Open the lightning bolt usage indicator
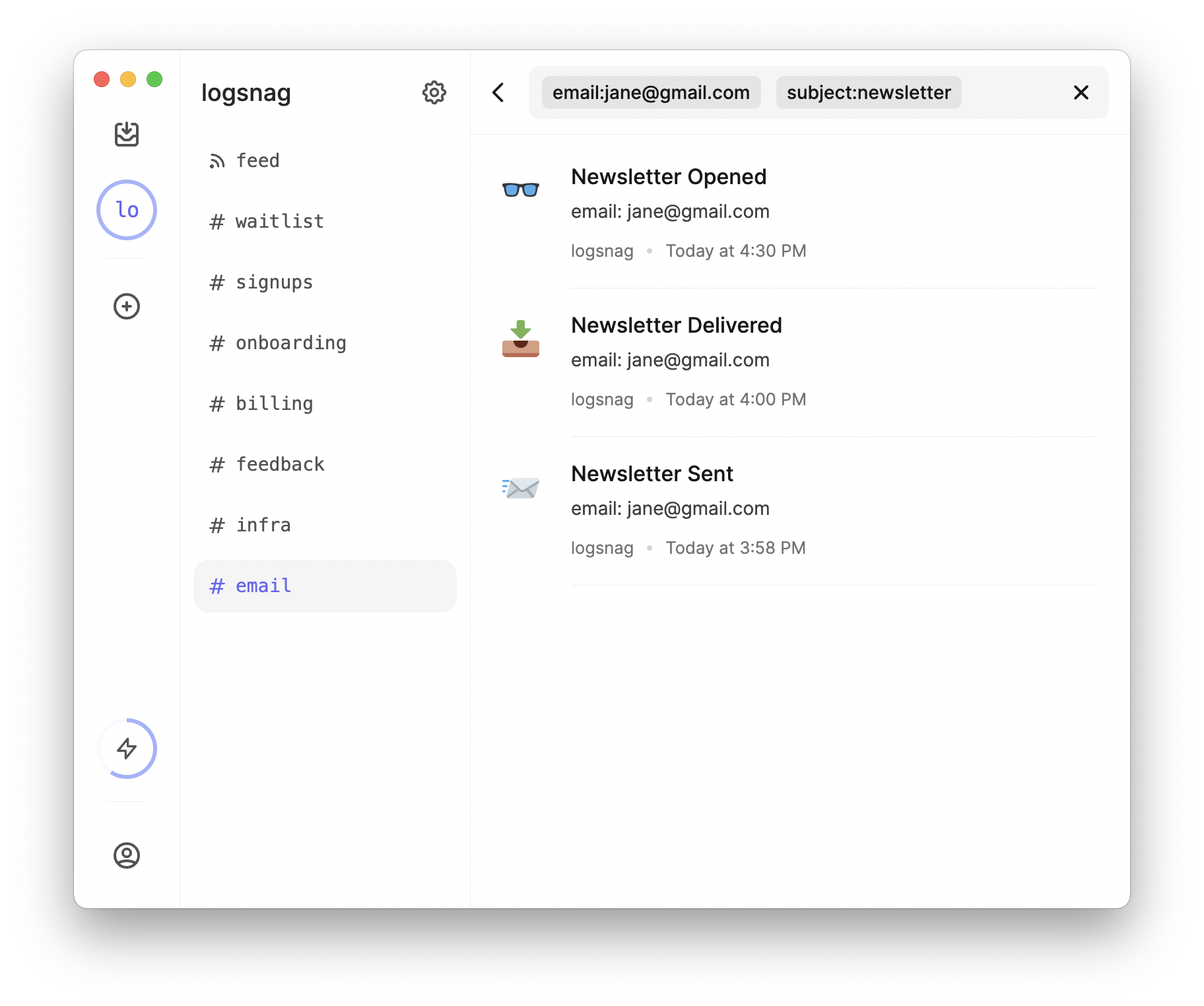Screen dimensions: 1204x1006 click(x=127, y=749)
